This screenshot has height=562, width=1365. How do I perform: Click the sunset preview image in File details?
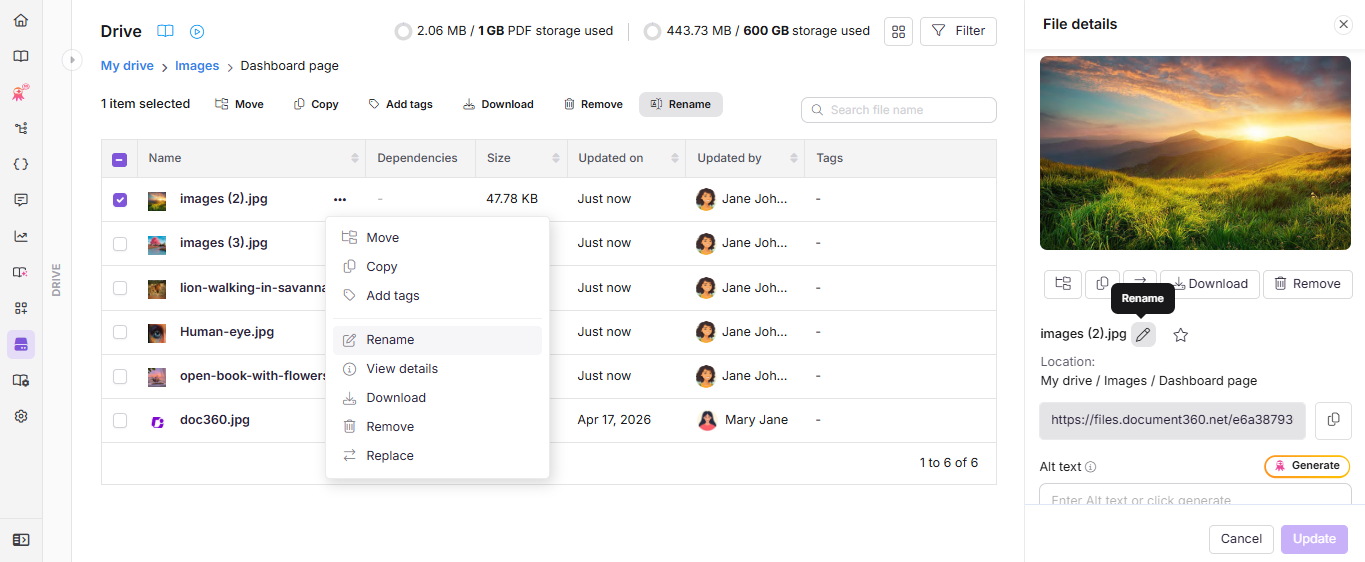pos(1195,153)
